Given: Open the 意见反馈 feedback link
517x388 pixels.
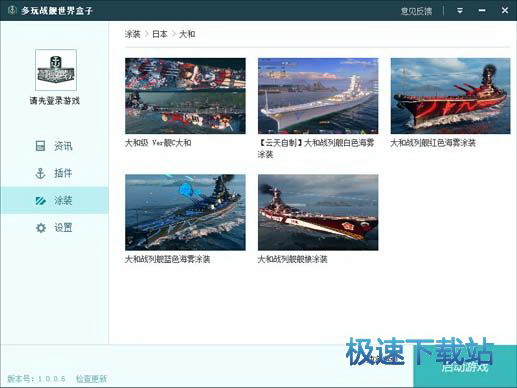Looking at the screenshot, I should pyautogui.click(x=416, y=11).
